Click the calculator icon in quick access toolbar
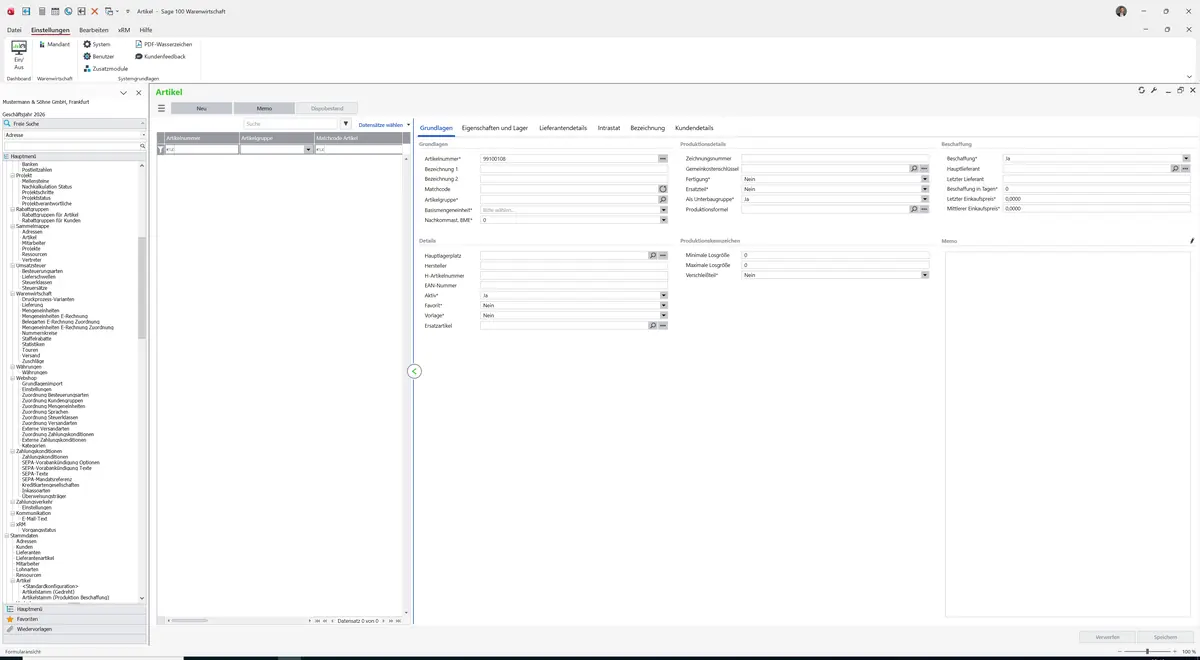Image resolution: width=1200 pixels, height=660 pixels. [41, 10]
